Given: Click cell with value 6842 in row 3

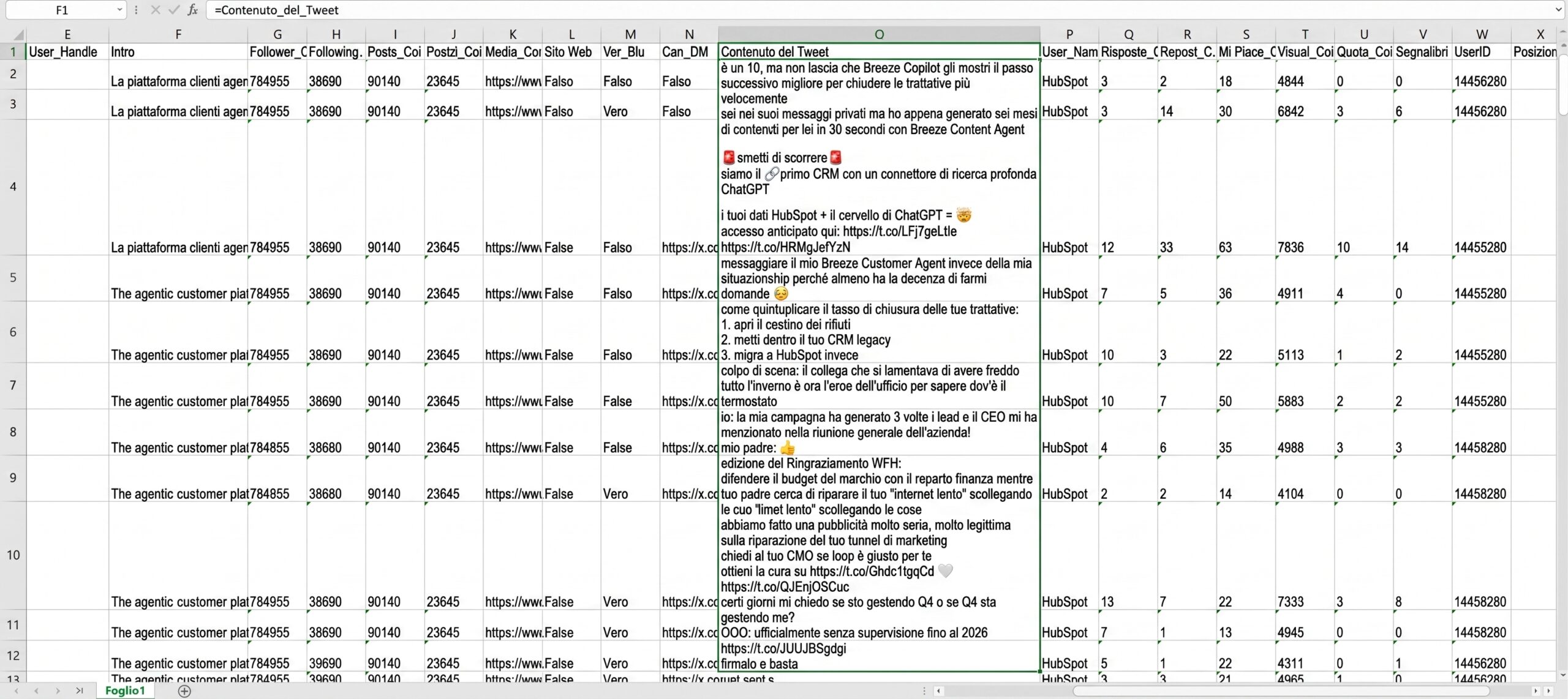Looking at the screenshot, I should [1305, 105].
